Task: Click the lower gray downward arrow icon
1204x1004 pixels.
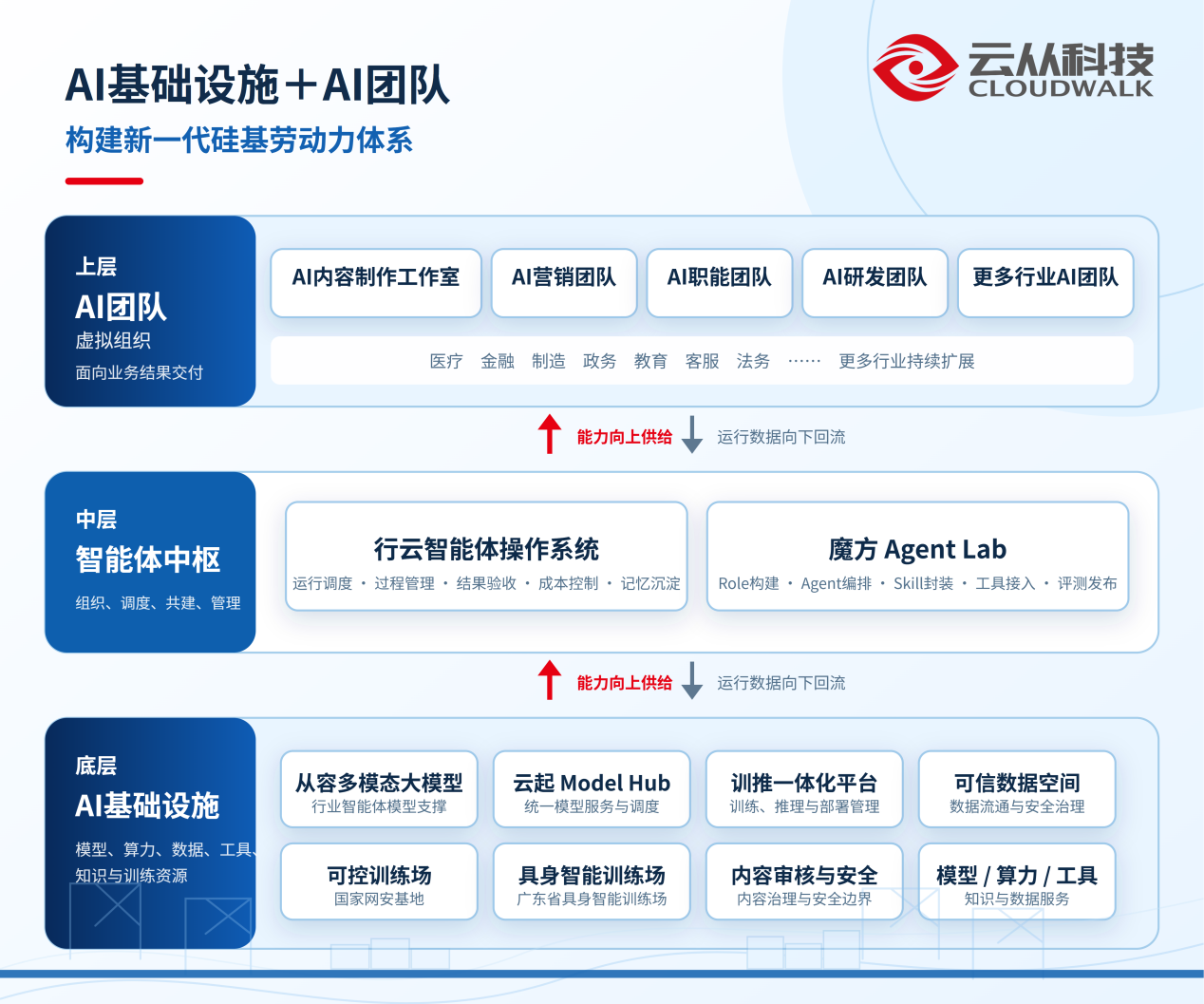Action: tap(693, 680)
